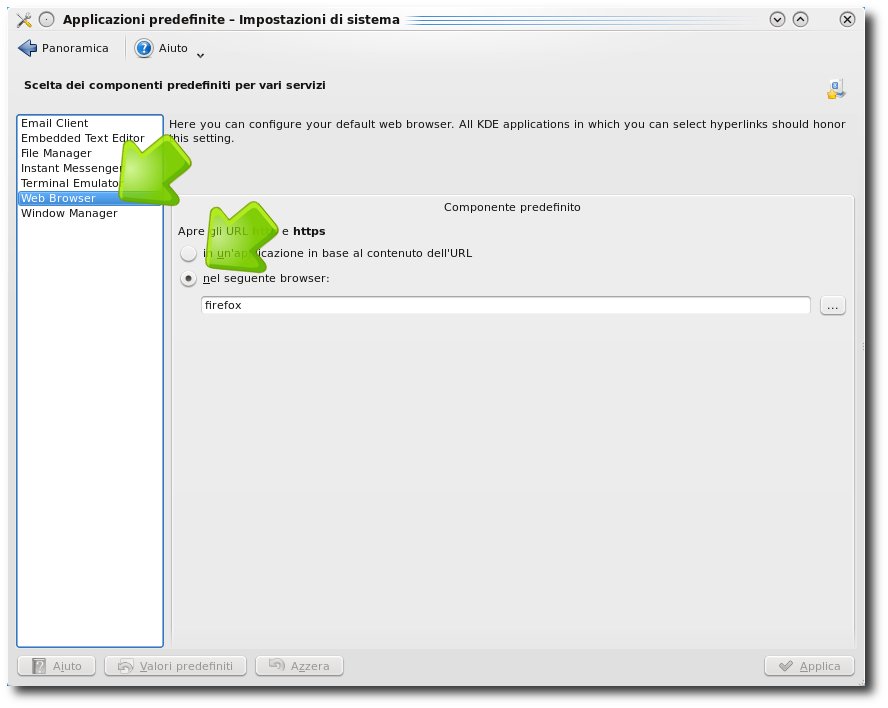Image resolution: width=888 pixels, height=708 pixels.
Task: Minimize the window with down-arrow button
Action: [x=778, y=20]
